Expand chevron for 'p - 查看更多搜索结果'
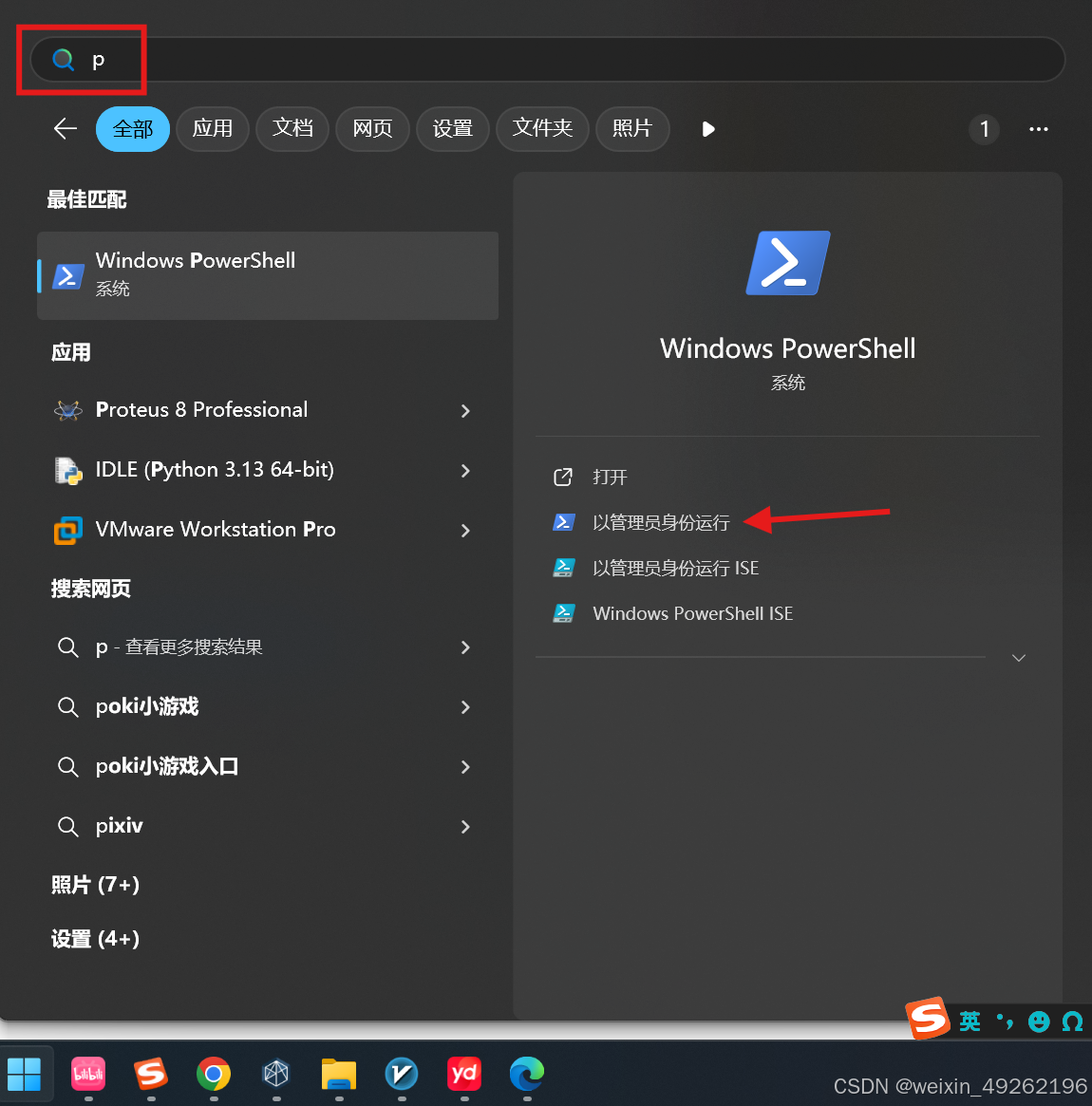 click(x=465, y=647)
